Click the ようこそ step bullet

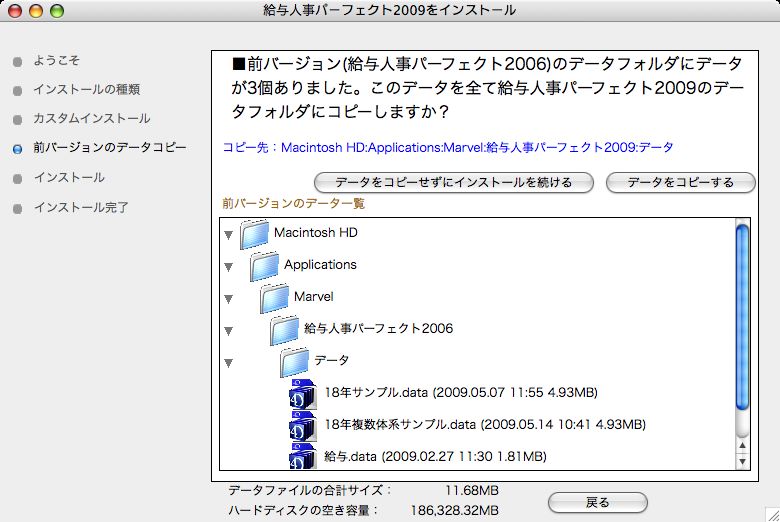(17, 62)
